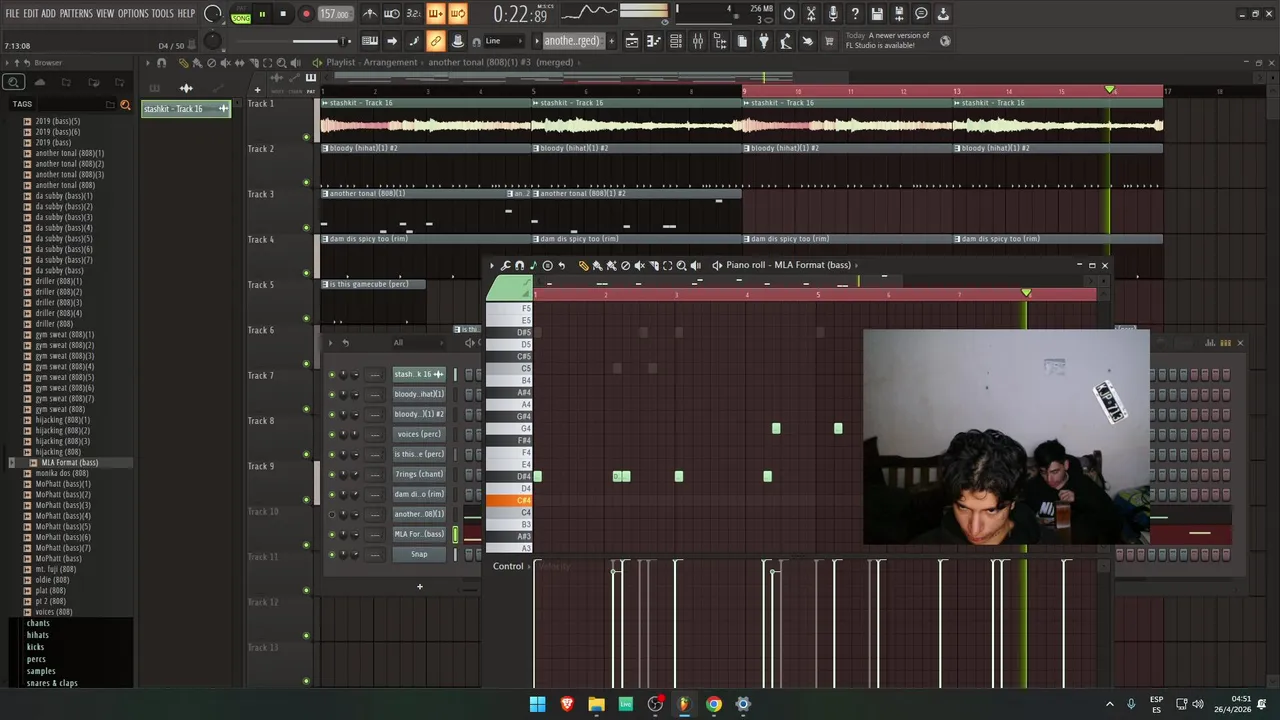Open the Channel rack icon
This screenshot has width=1280, height=720.
676,41
